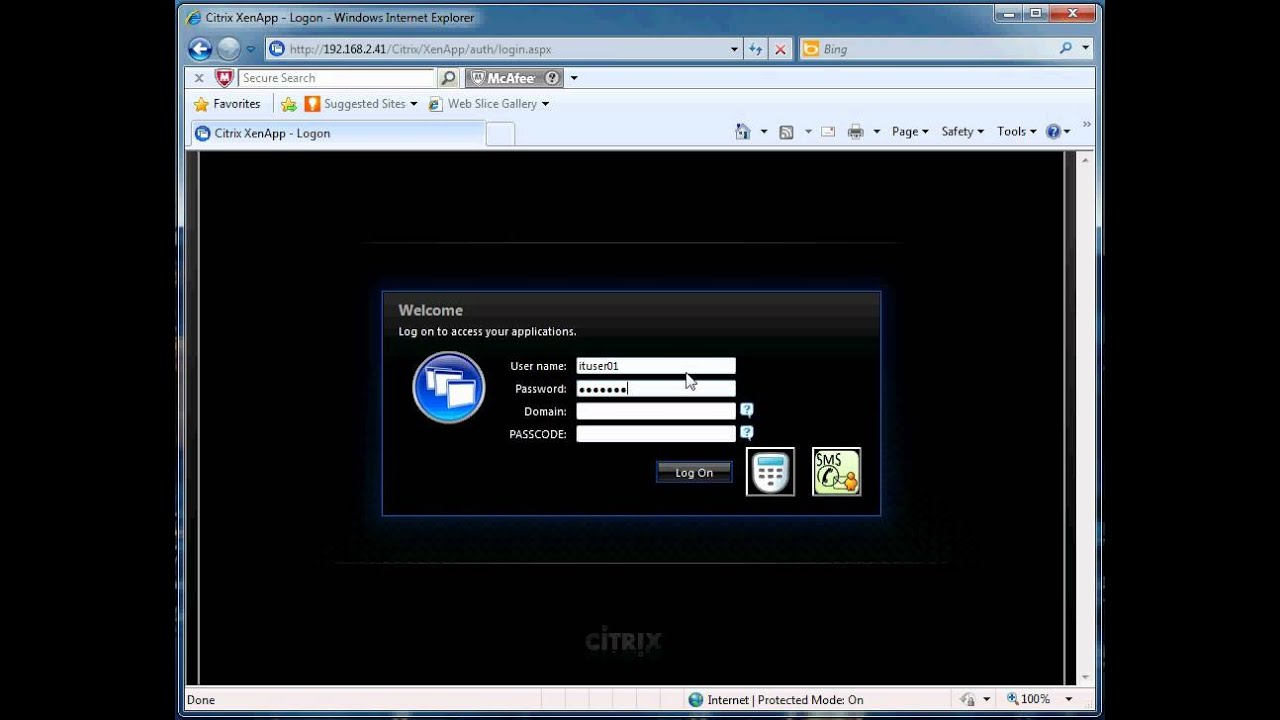Click the McAfee SiteAdvisor button
Image resolution: width=1280 pixels, height=720 pixels.
515,78
